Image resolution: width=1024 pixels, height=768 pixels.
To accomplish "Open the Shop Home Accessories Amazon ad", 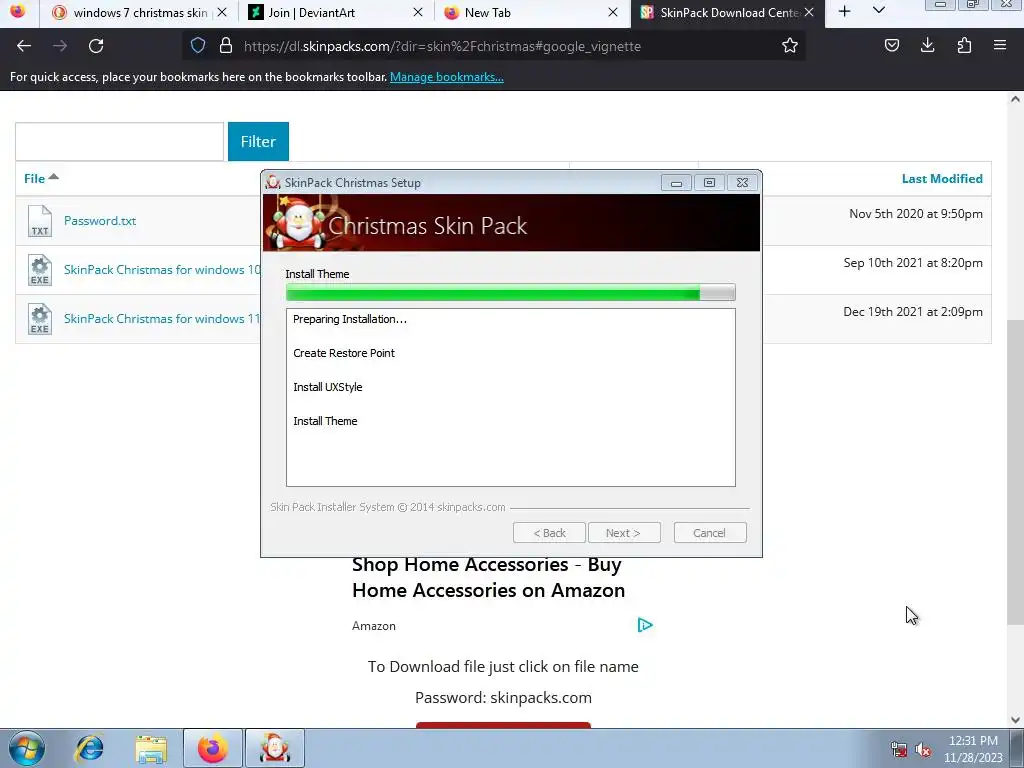I will (488, 577).
